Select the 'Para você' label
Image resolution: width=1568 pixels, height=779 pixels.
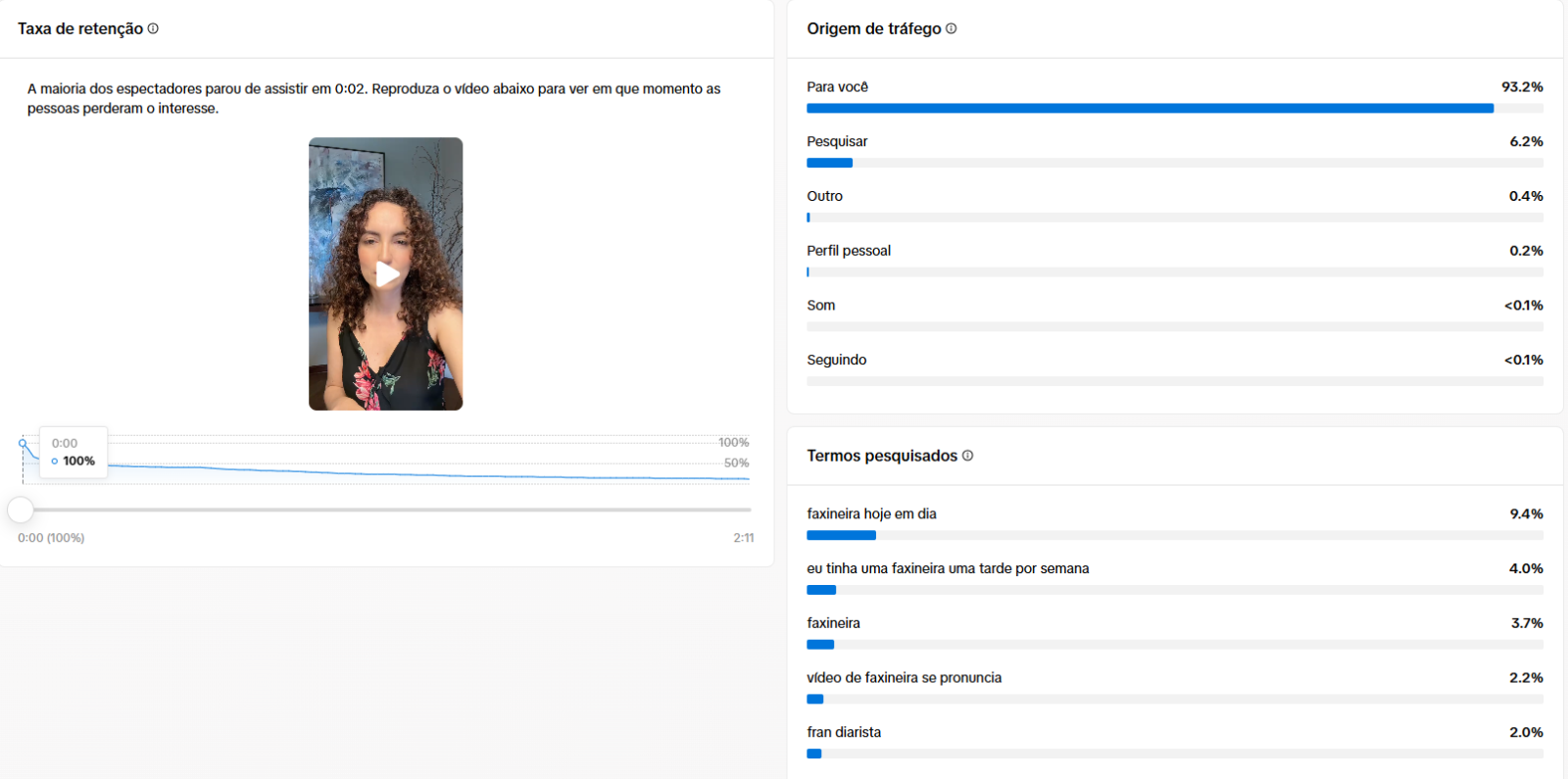838,87
